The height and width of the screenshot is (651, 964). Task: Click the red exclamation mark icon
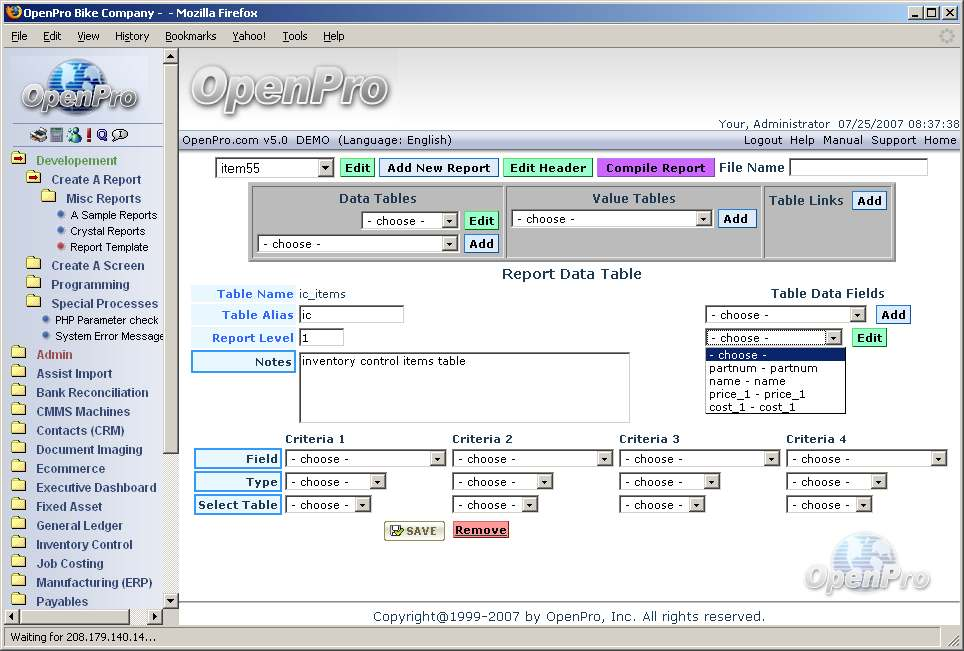pos(88,135)
